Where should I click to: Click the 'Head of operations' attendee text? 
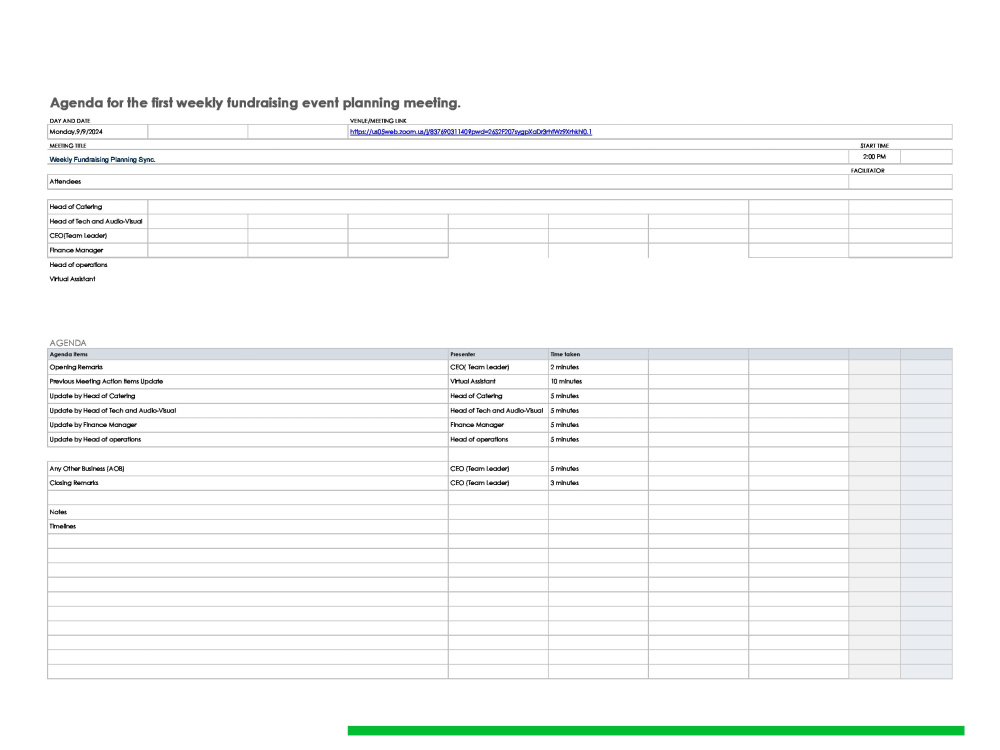click(x=78, y=265)
